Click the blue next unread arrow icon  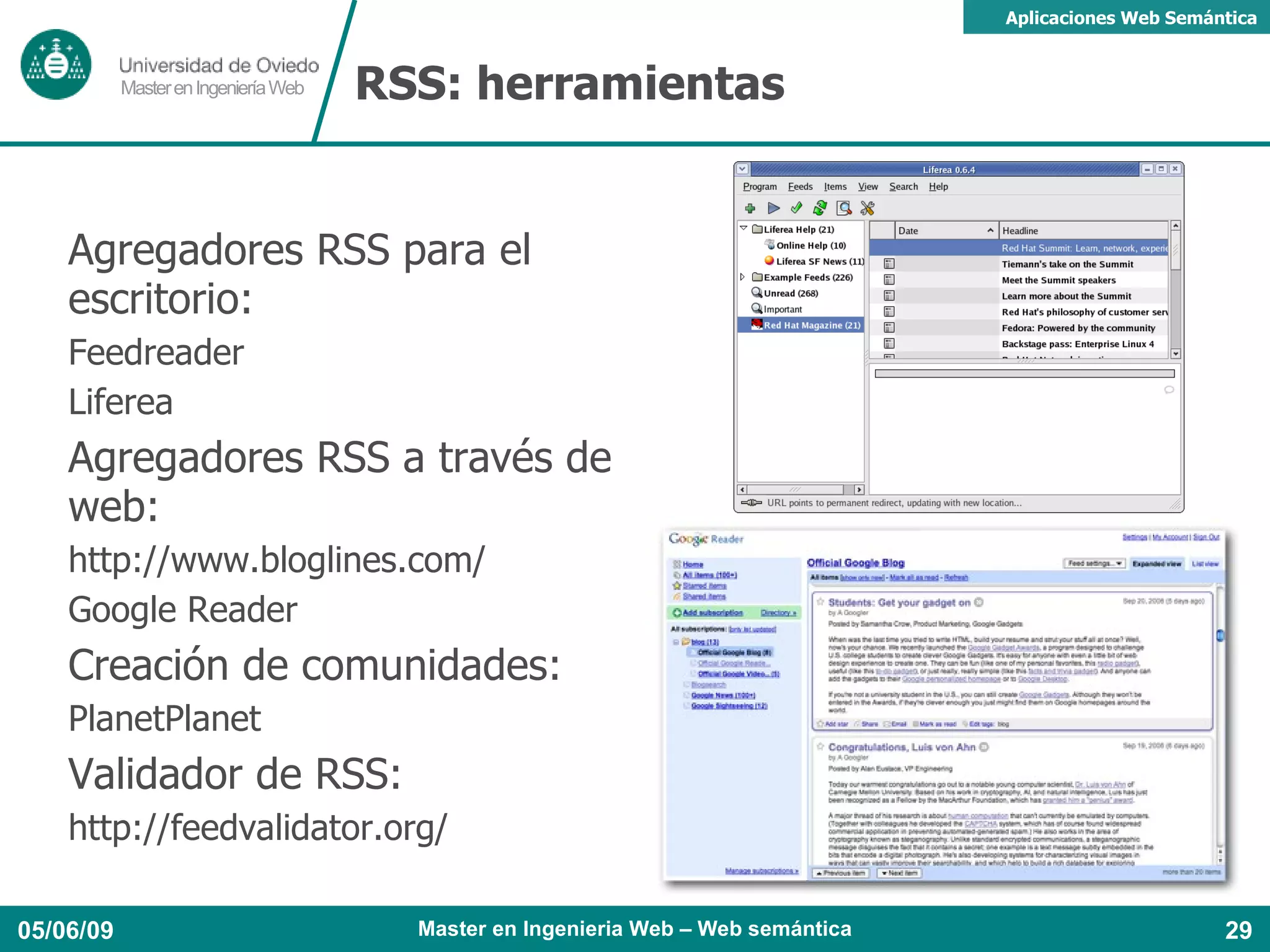[773, 208]
